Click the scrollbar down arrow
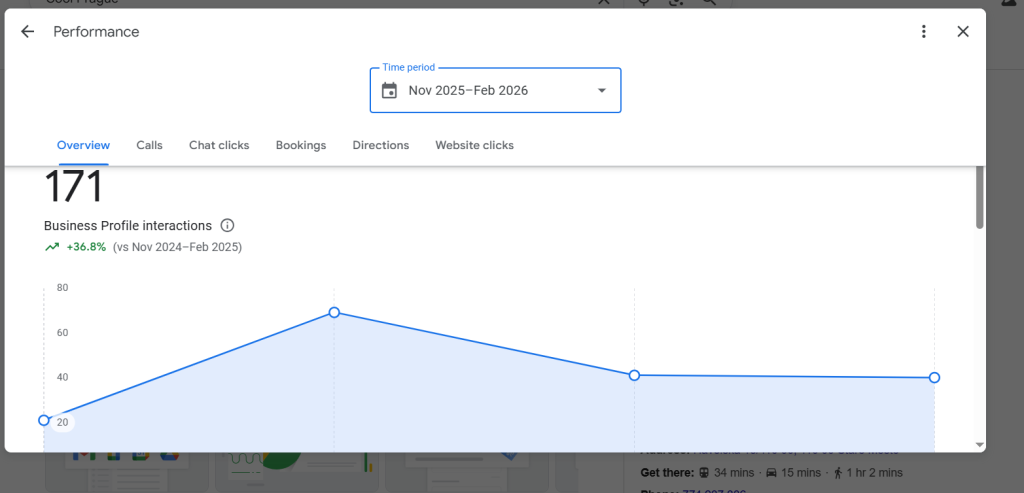 979,444
